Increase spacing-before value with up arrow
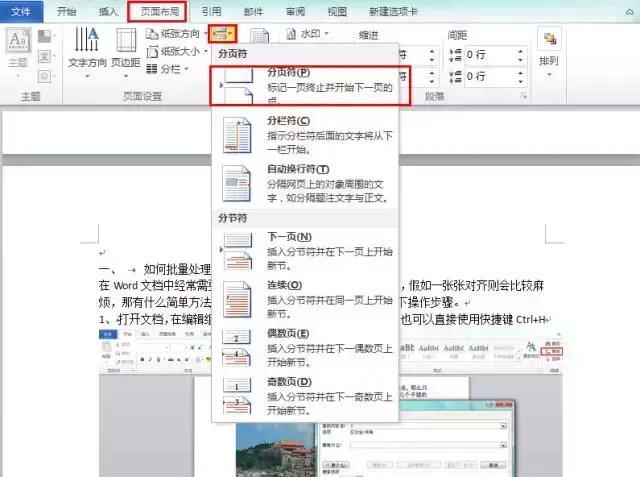Image resolution: width=640 pixels, height=477 pixels. tap(520, 51)
